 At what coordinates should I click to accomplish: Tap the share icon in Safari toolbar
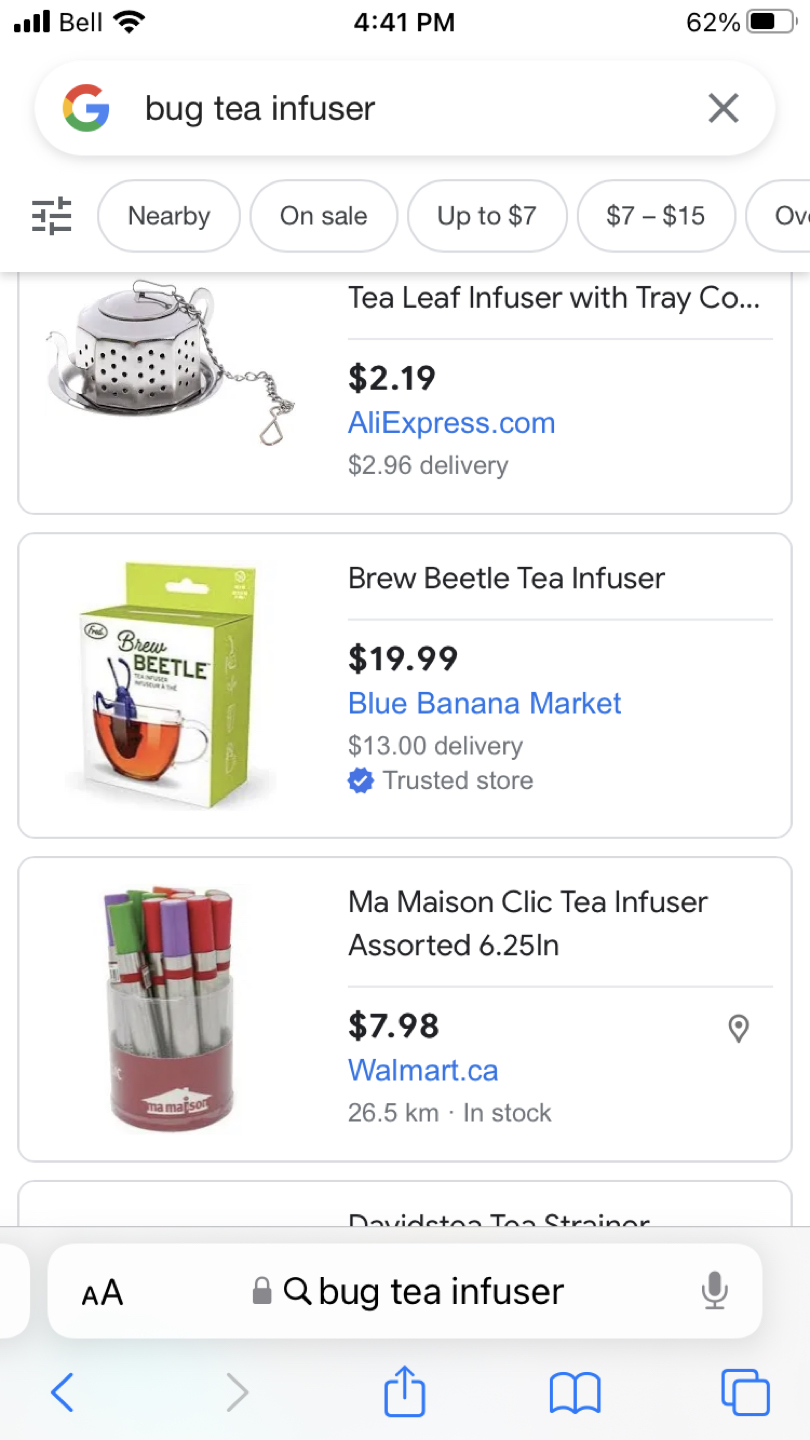click(404, 1391)
